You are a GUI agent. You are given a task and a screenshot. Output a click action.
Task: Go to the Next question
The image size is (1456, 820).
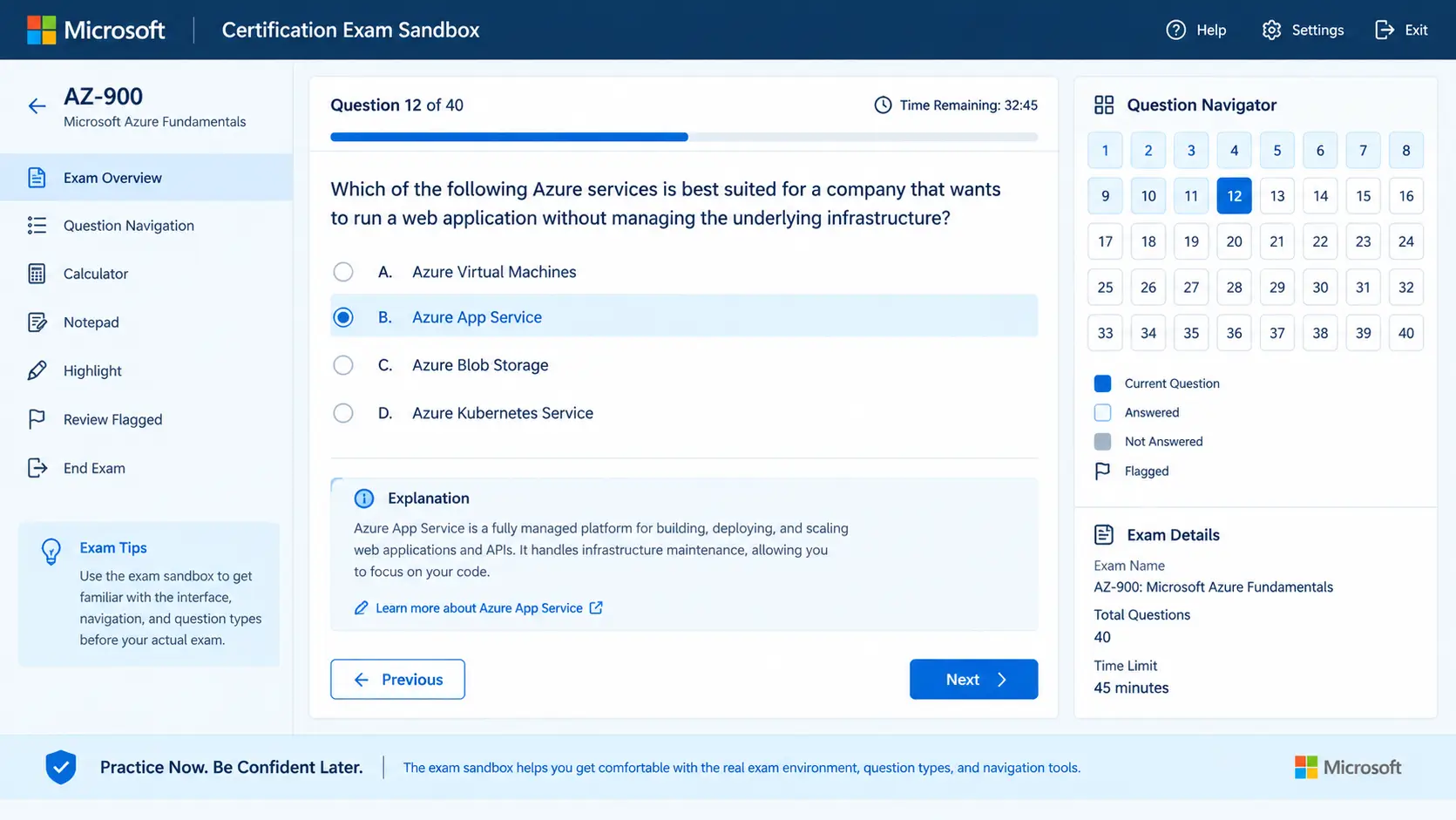tap(973, 679)
